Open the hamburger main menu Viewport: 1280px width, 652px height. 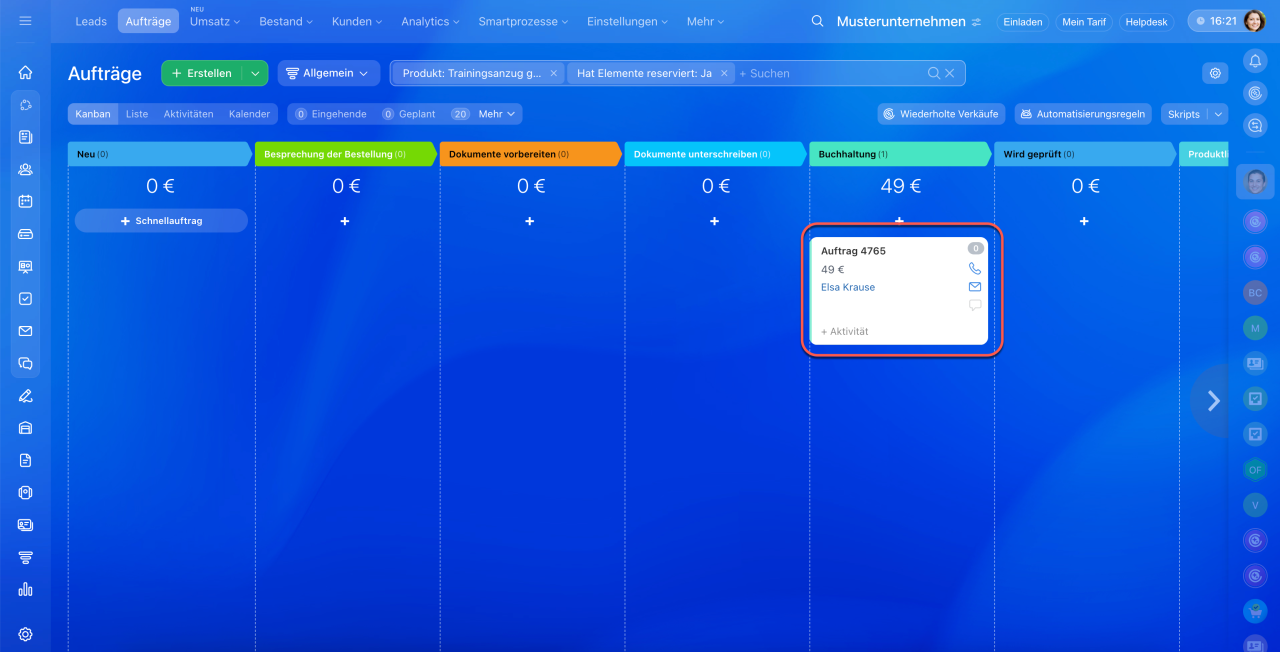(25, 21)
